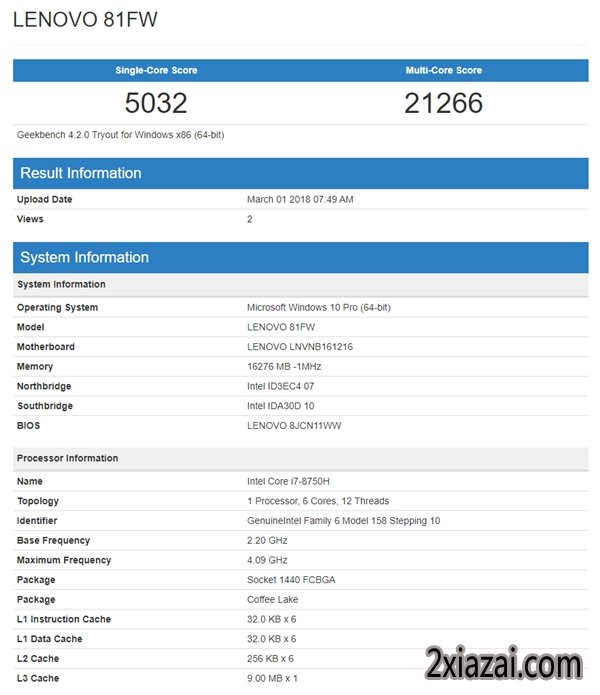This screenshot has width=600, height=695.
Task: Click the Identifier label
Action: pyautogui.click(x=37, y=521)
